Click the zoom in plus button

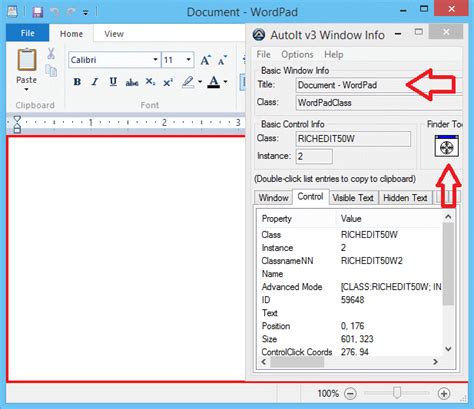point(444,394)
